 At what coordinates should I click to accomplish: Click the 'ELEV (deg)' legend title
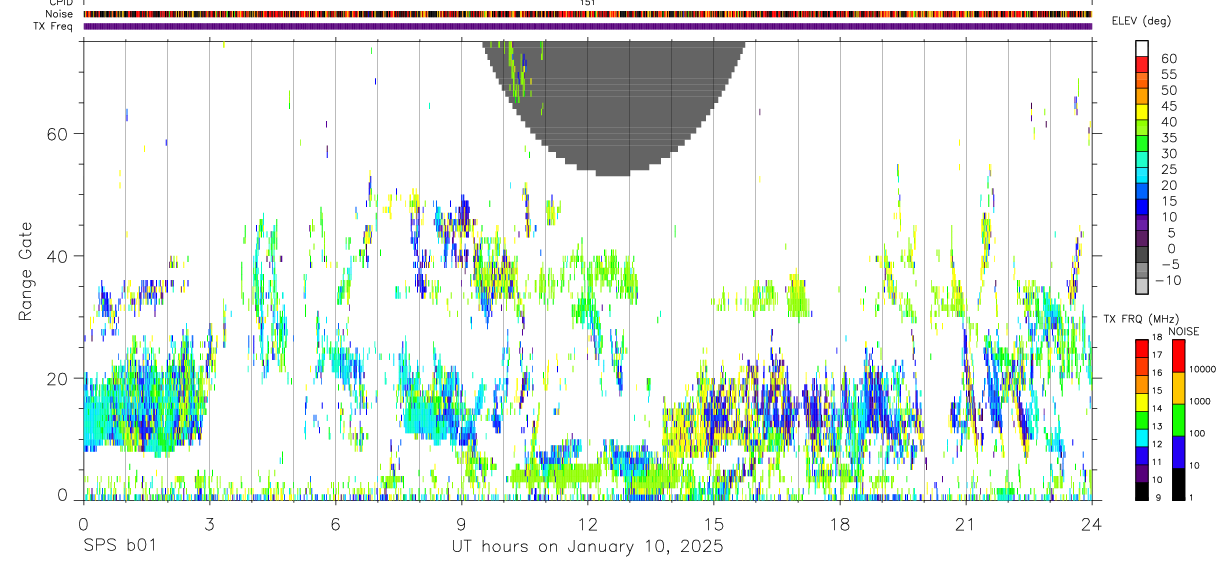coord(1141,21)
